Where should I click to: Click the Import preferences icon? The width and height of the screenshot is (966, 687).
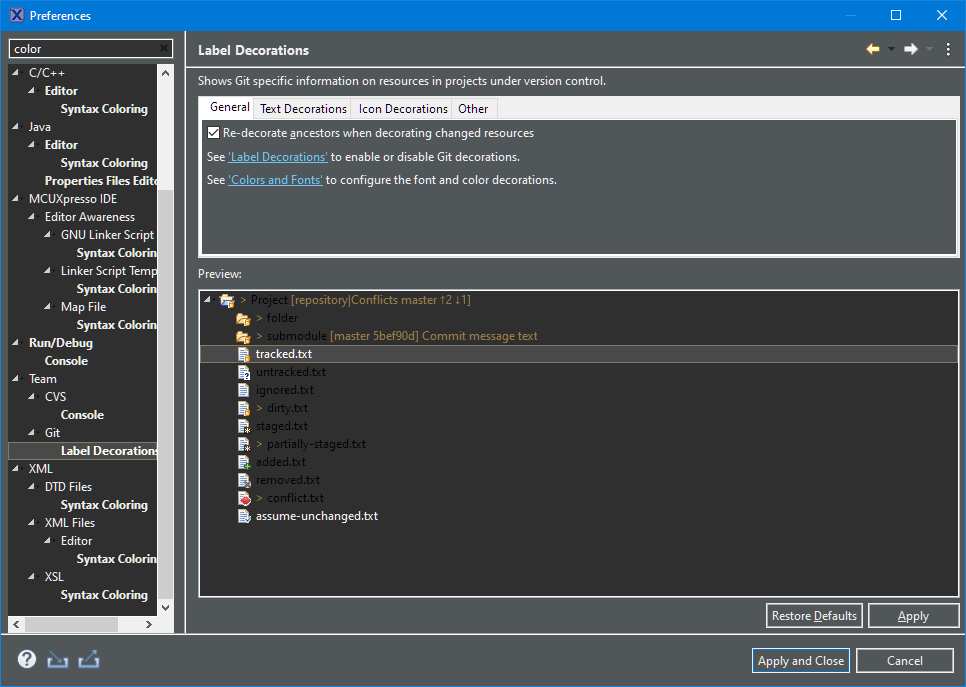point(57,660)
